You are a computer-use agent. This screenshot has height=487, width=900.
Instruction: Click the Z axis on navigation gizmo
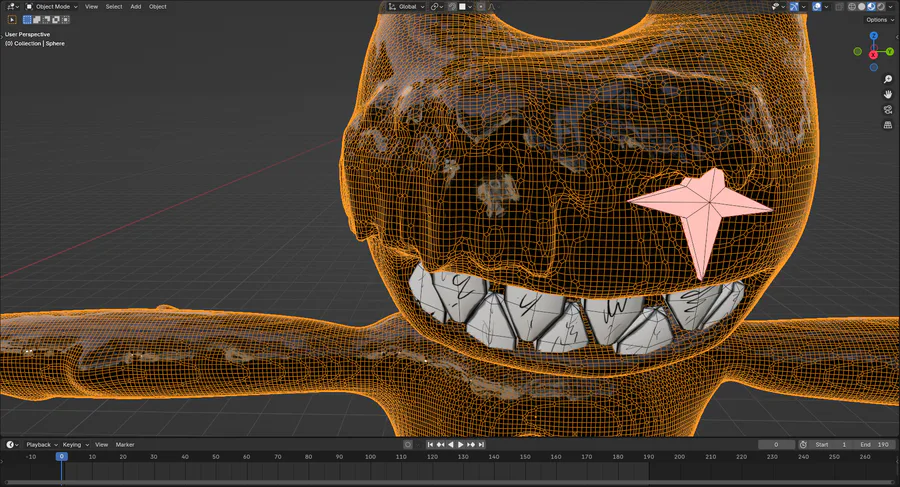click(874, 36)
